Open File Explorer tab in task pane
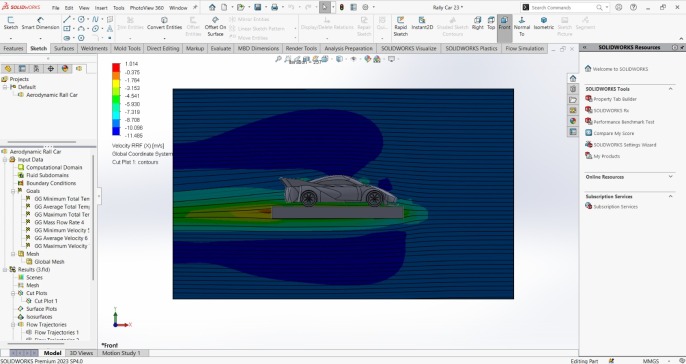This screenshot has width=686, height=364. pos(573,100)
